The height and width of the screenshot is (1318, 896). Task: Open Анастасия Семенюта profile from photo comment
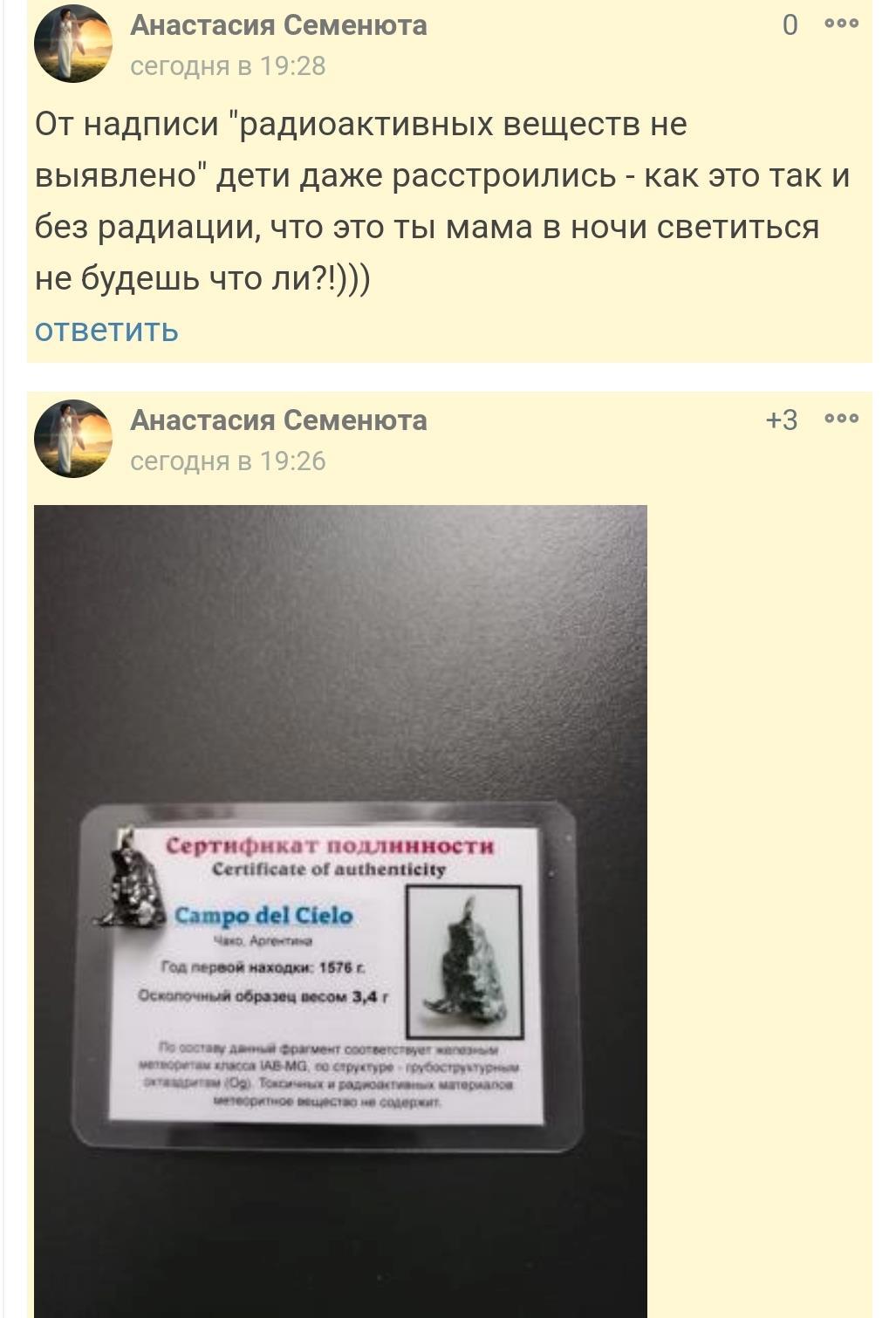(278, 420)
